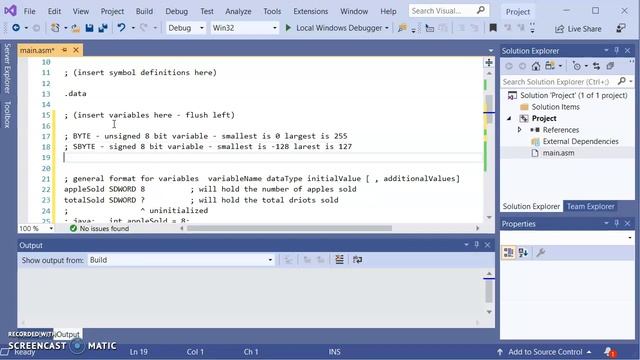Click the Alphabetical sort icon in Properties
The image size is (640, 360).
pyautogui.click(x=523, y=253)
